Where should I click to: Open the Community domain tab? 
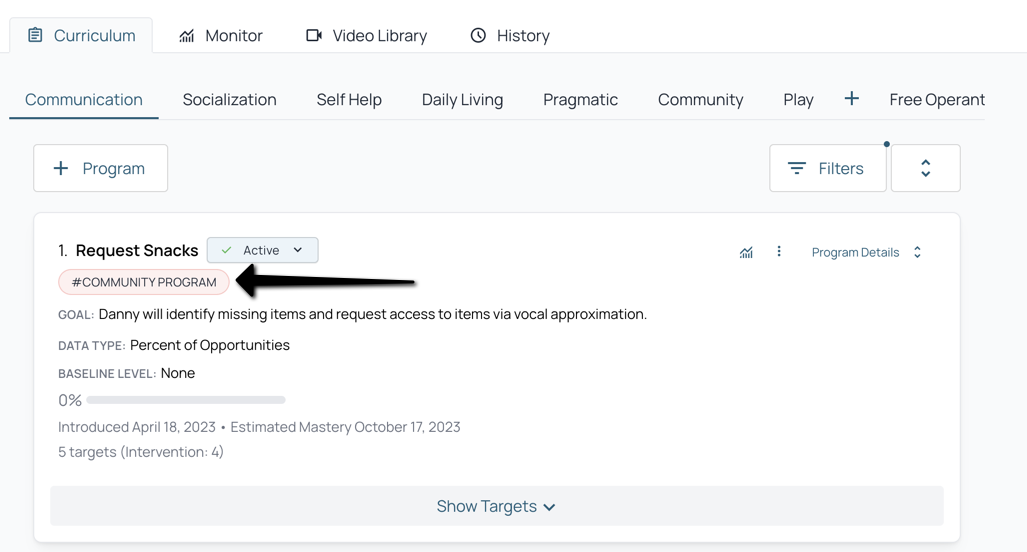click(700, 100)
